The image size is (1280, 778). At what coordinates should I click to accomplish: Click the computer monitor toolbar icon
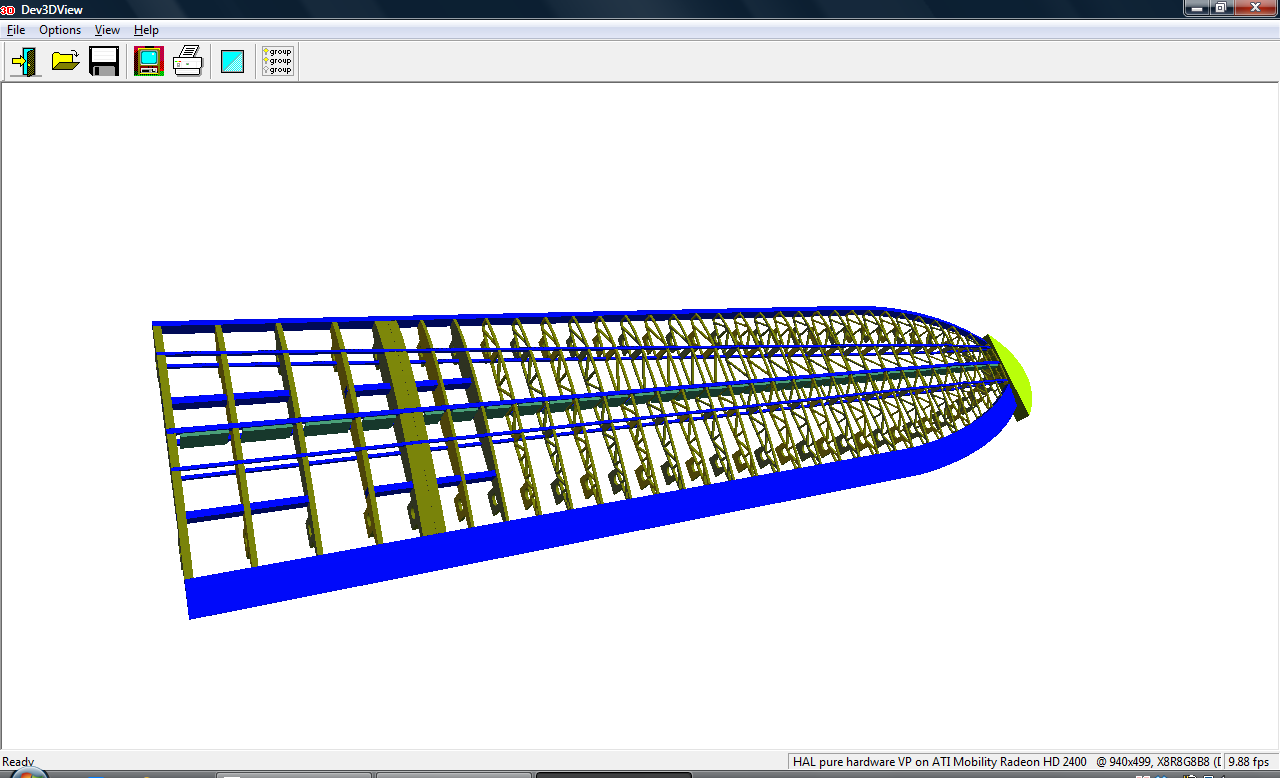tap(148, 62)
